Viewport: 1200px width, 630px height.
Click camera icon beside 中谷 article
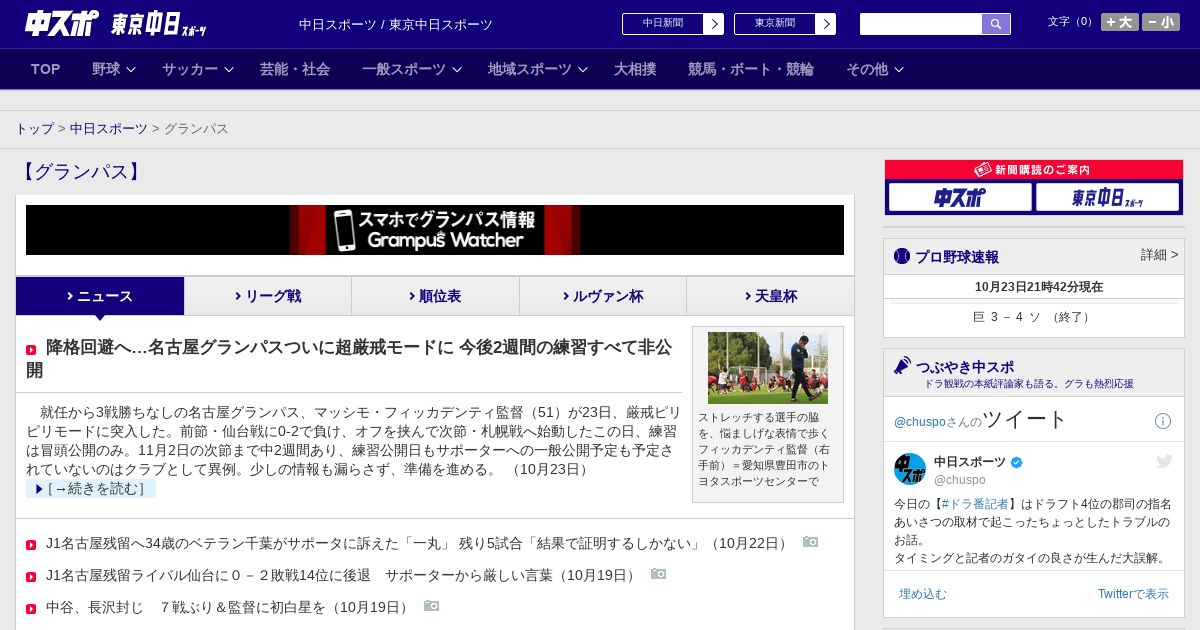tap(431, 606)
